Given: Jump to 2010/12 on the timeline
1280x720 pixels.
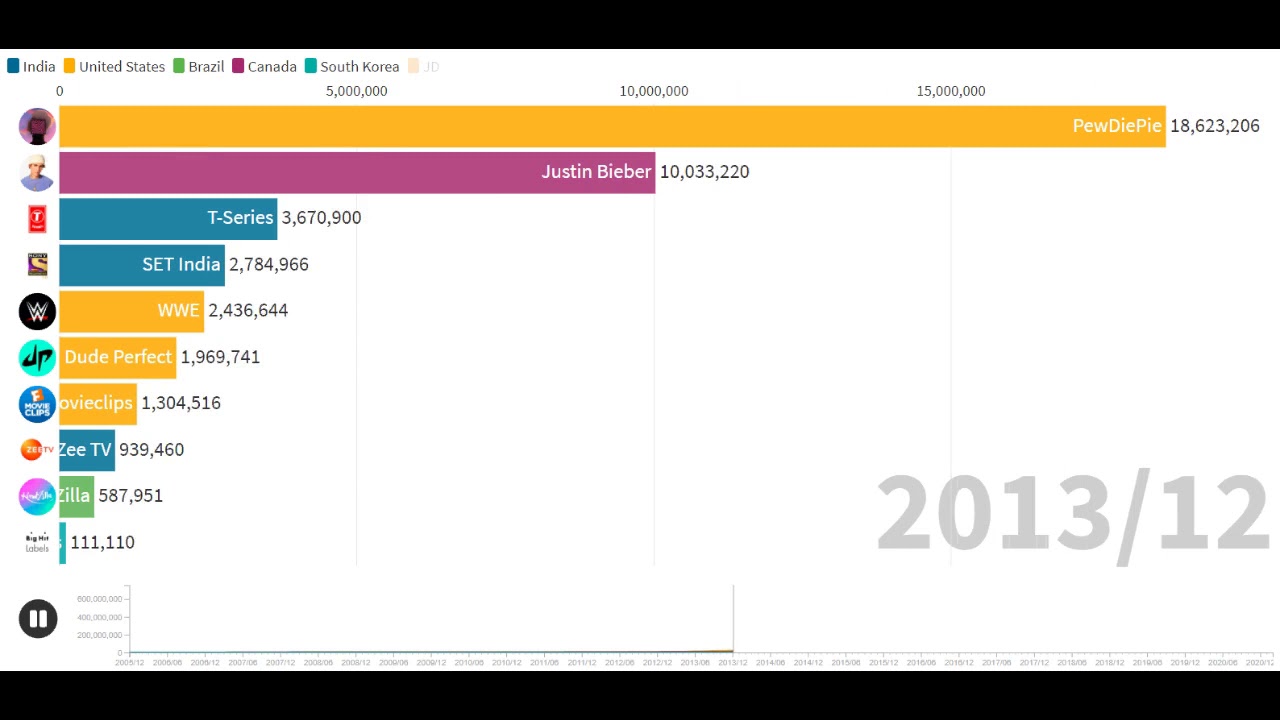Looking at the screenshot, I should point(507,662).
